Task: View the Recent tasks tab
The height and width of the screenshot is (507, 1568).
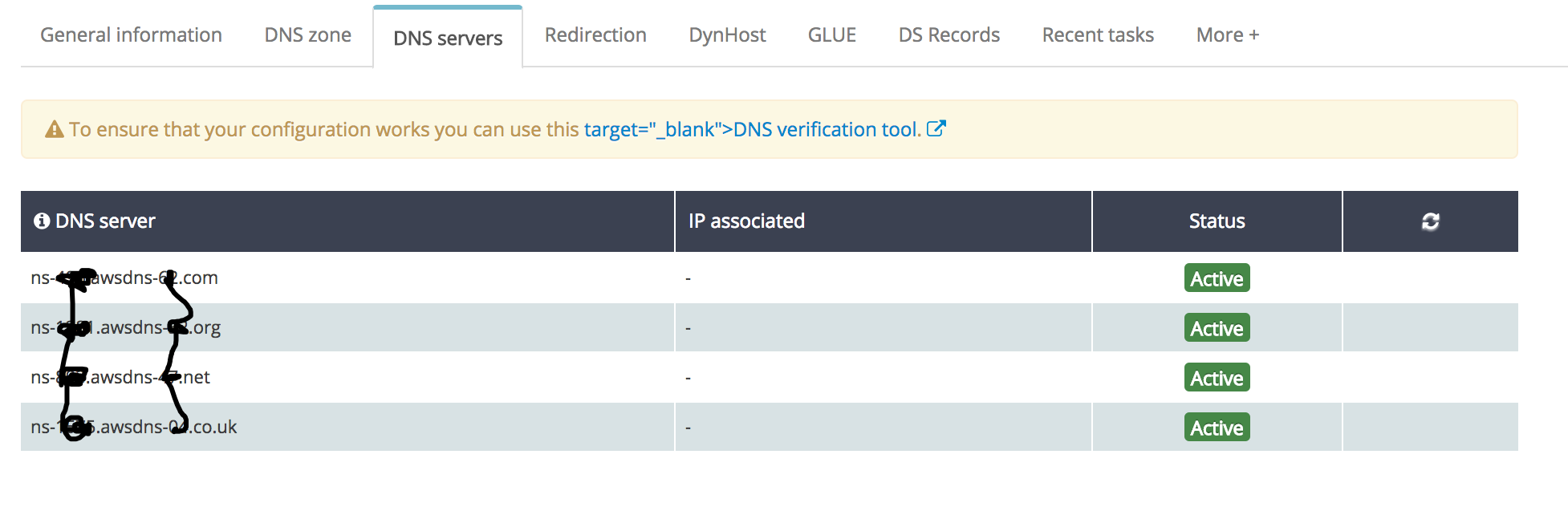Action: 1098,35
